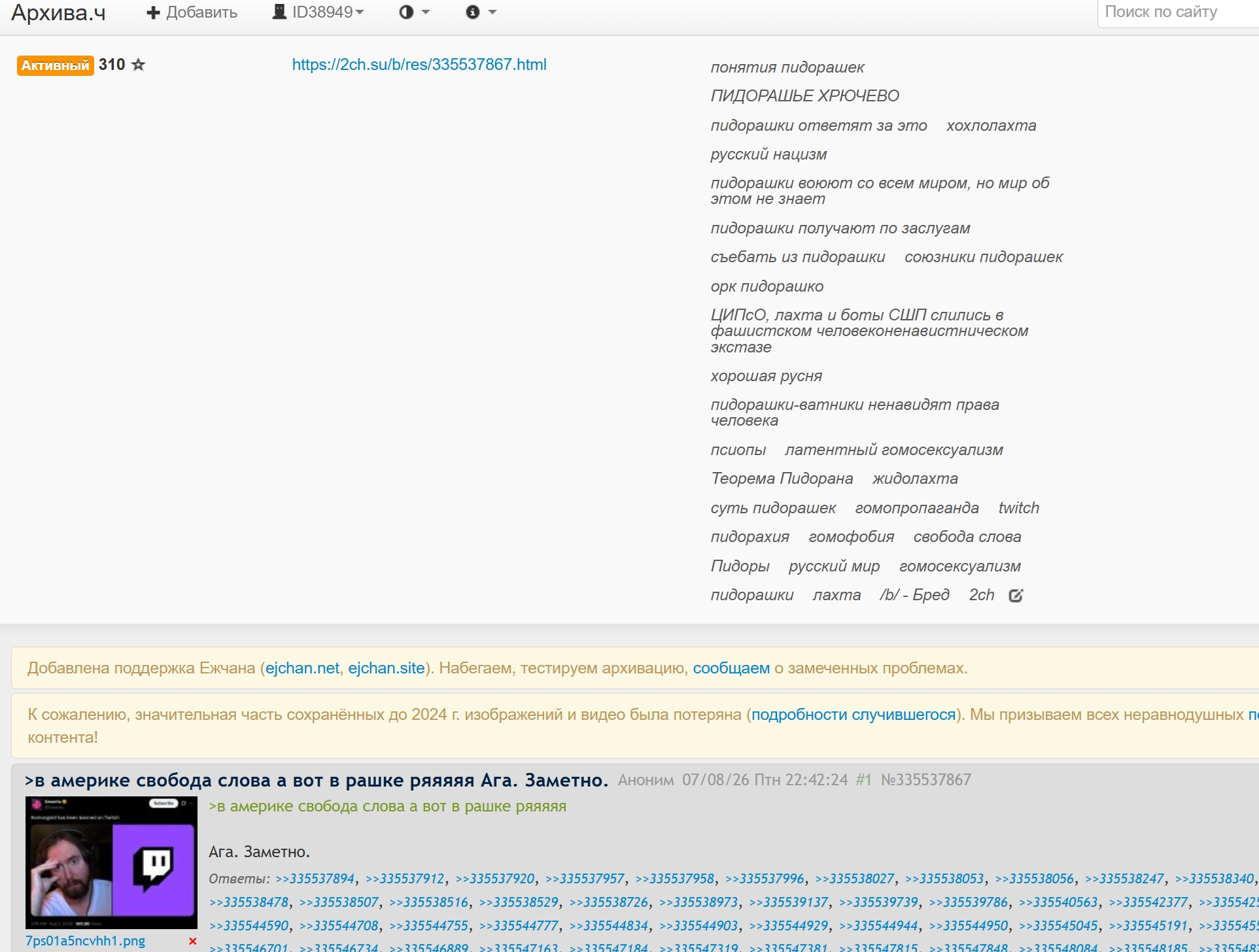
Task: Select the twitch tag
Action: pos(1019,508)
